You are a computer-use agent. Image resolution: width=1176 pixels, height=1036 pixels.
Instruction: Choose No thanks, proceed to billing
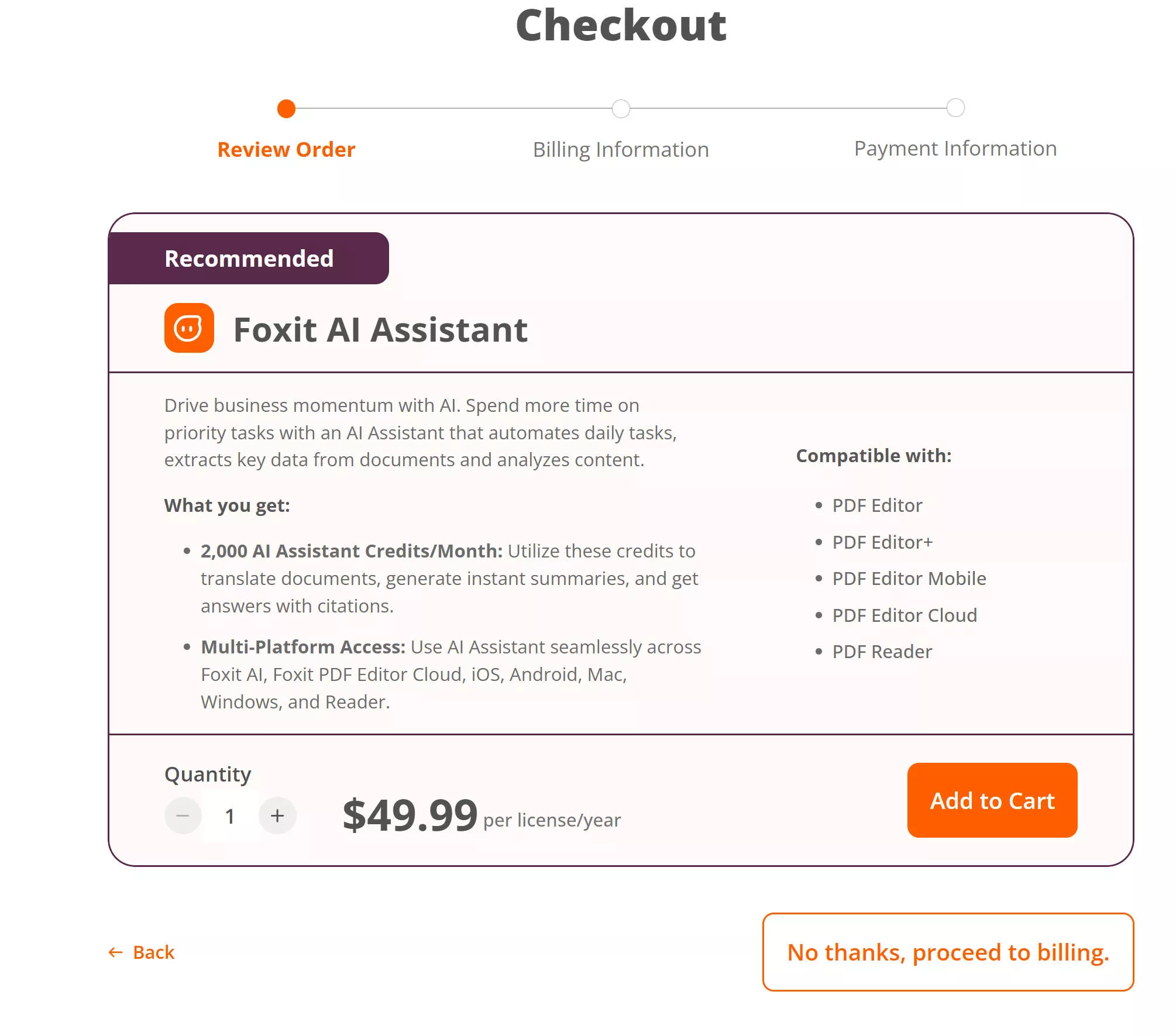[948, 952]
